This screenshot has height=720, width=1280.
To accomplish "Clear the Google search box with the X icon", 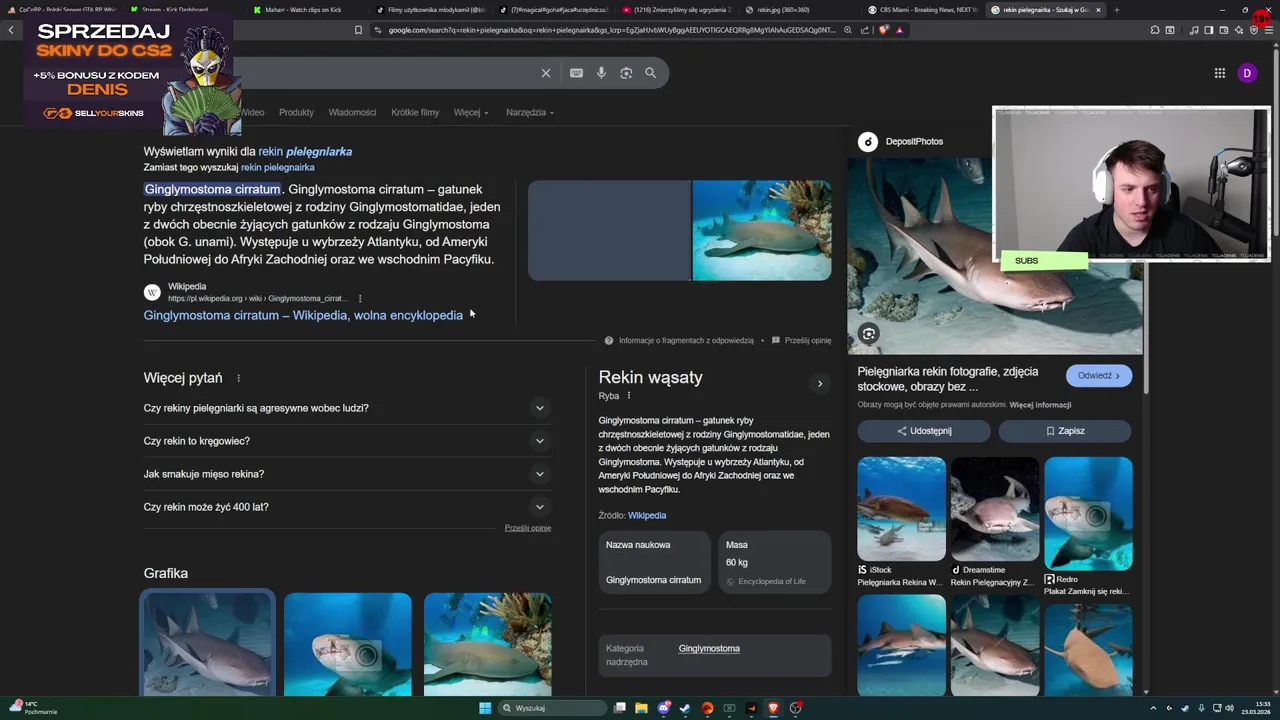I will [x=546, y=73].
